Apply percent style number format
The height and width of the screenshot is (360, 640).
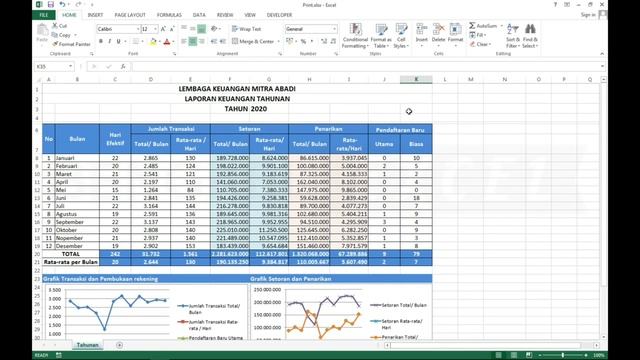(x=303, y=42)
